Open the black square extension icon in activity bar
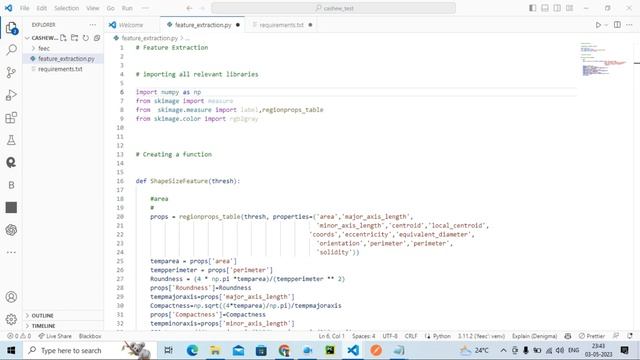640x360 pixels. coord(11,207)
